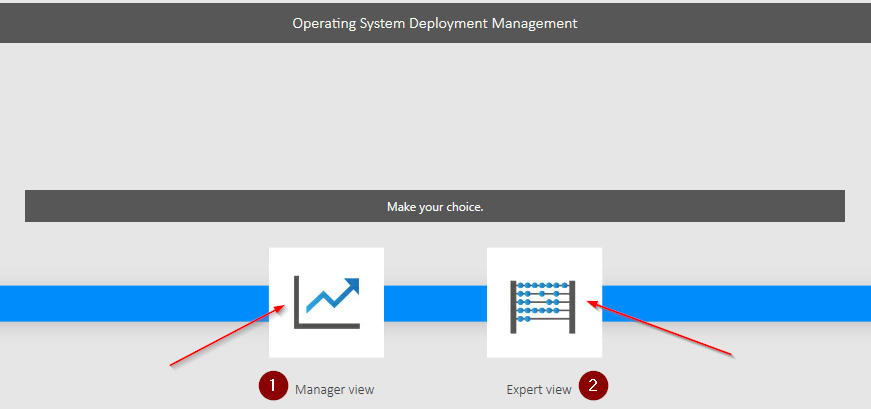Screen dimensions: 871x409
Task: Open the Manager view chart icon
Action: point(326,302)
